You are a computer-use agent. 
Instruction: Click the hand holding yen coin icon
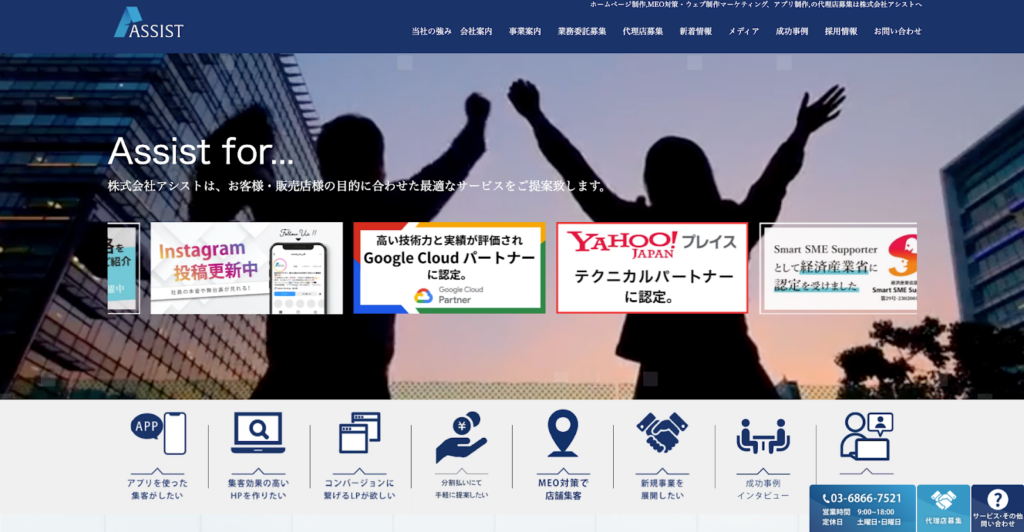coord(461,437)
